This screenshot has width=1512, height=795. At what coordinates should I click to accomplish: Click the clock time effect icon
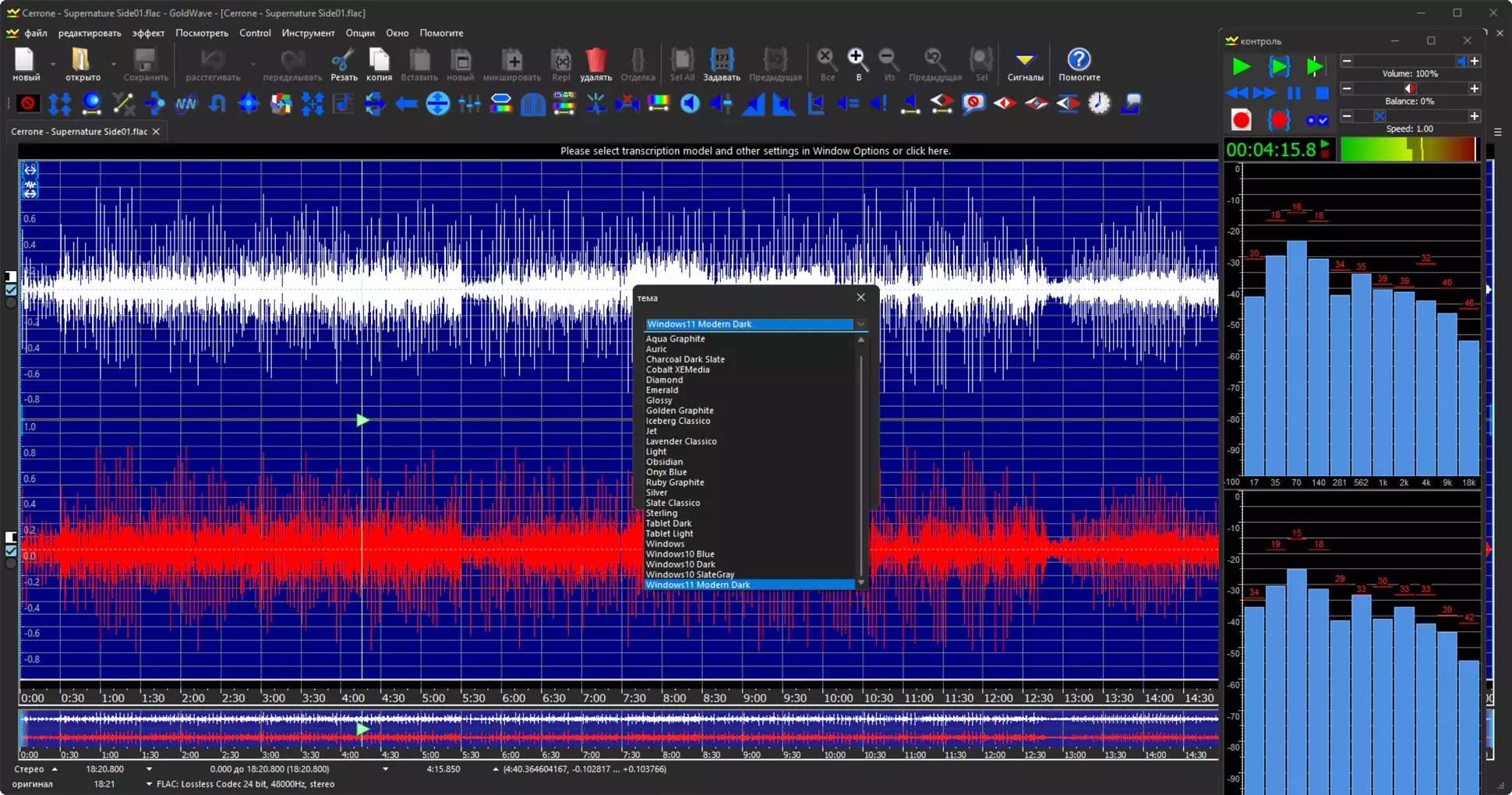pos(1099,104)
